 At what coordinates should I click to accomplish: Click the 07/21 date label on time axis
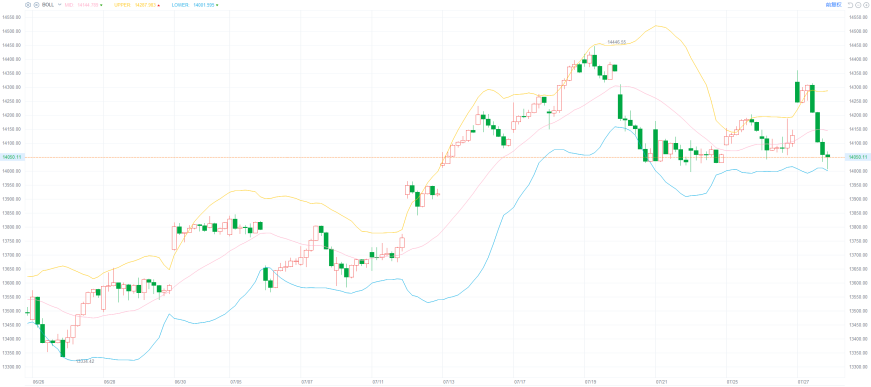point(662,382)
